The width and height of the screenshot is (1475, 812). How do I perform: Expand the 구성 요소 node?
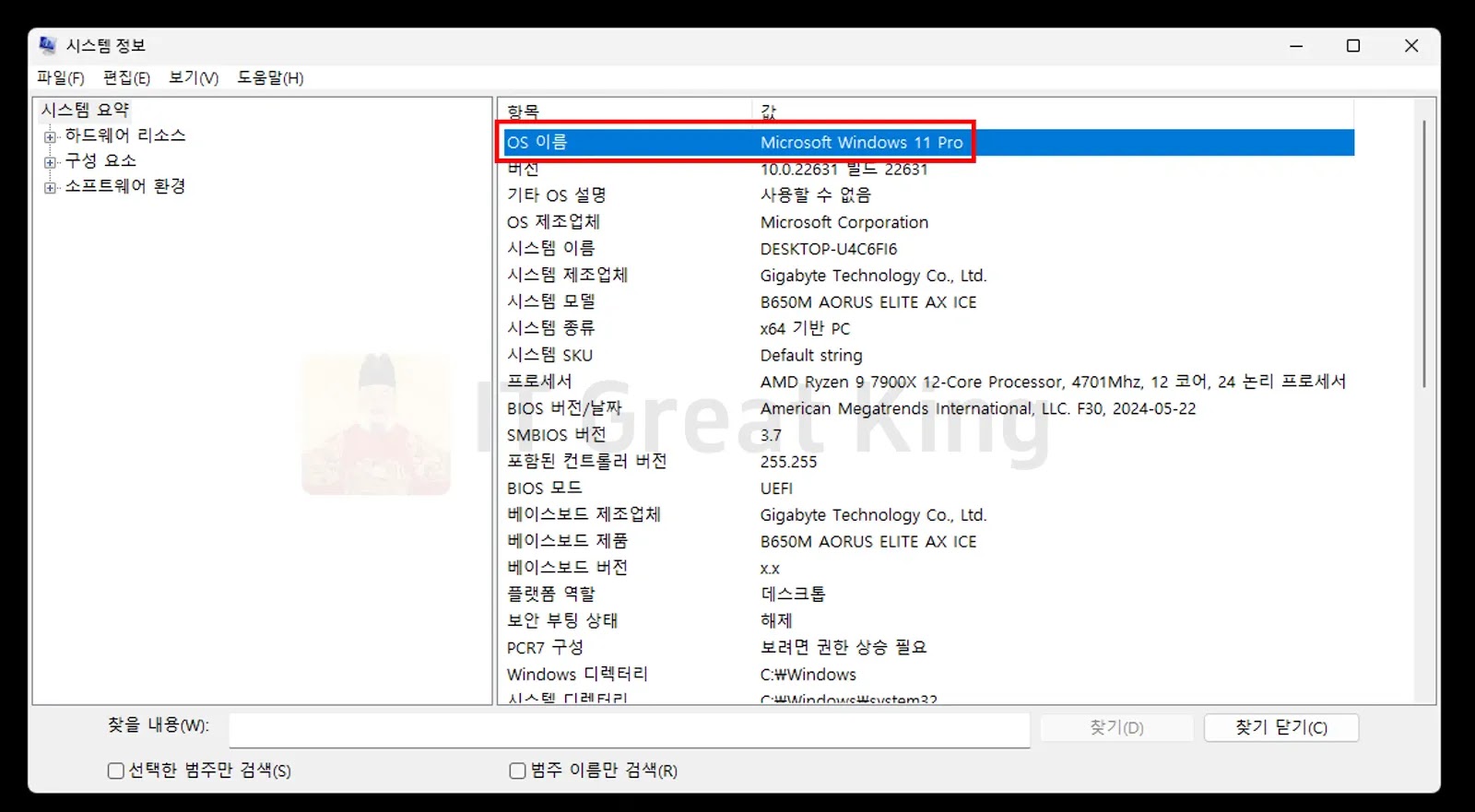(50, 162)
